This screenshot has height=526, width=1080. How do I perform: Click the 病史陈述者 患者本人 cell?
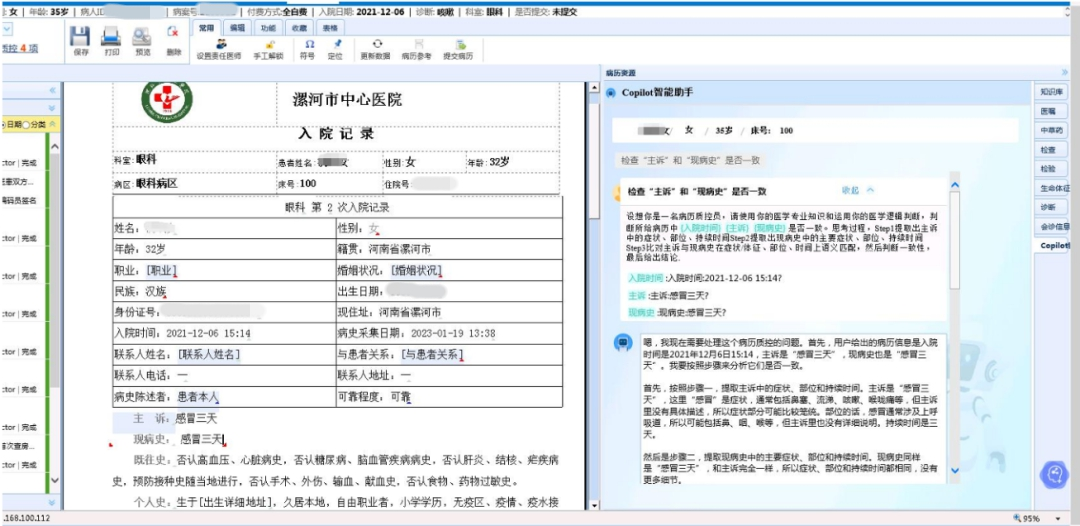coord(225,397)
